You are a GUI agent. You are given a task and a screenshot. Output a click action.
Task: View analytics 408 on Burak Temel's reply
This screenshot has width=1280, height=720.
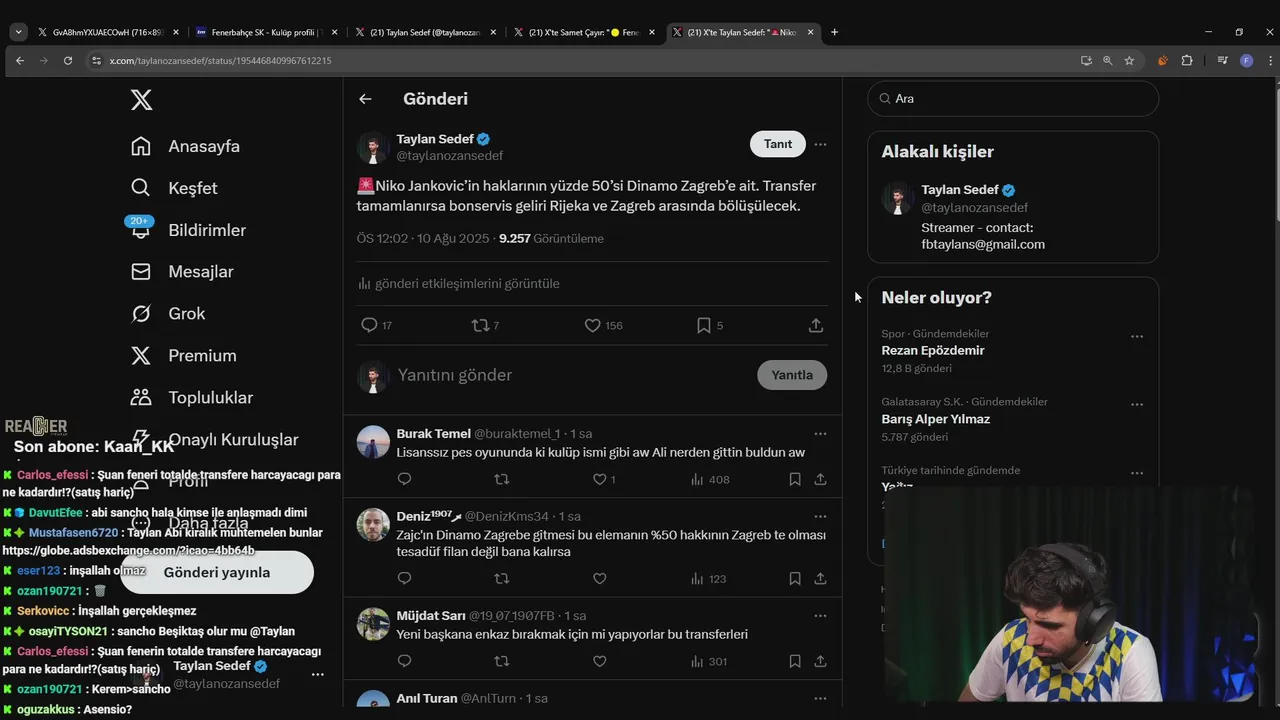(710, 479)
